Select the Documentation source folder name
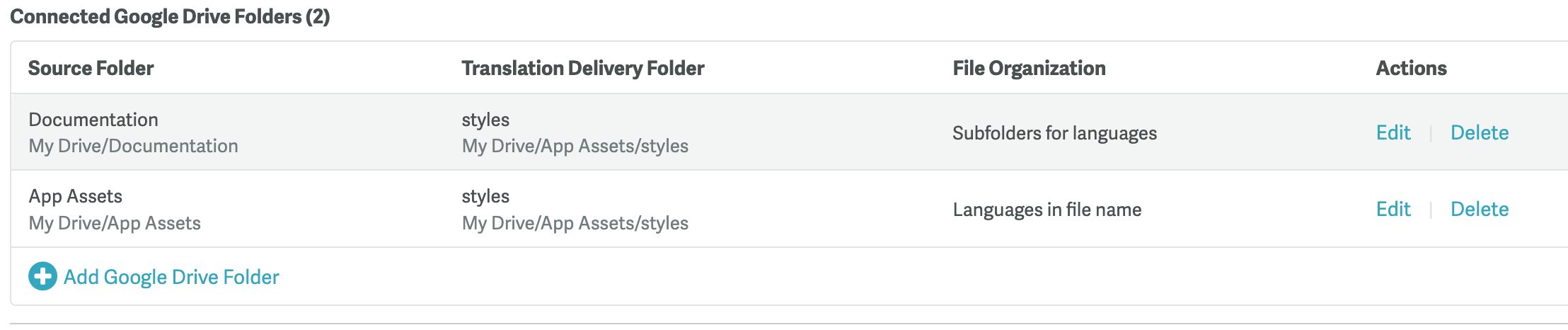The height and width of the screenshot is (330, 1568). coord(93,120)
